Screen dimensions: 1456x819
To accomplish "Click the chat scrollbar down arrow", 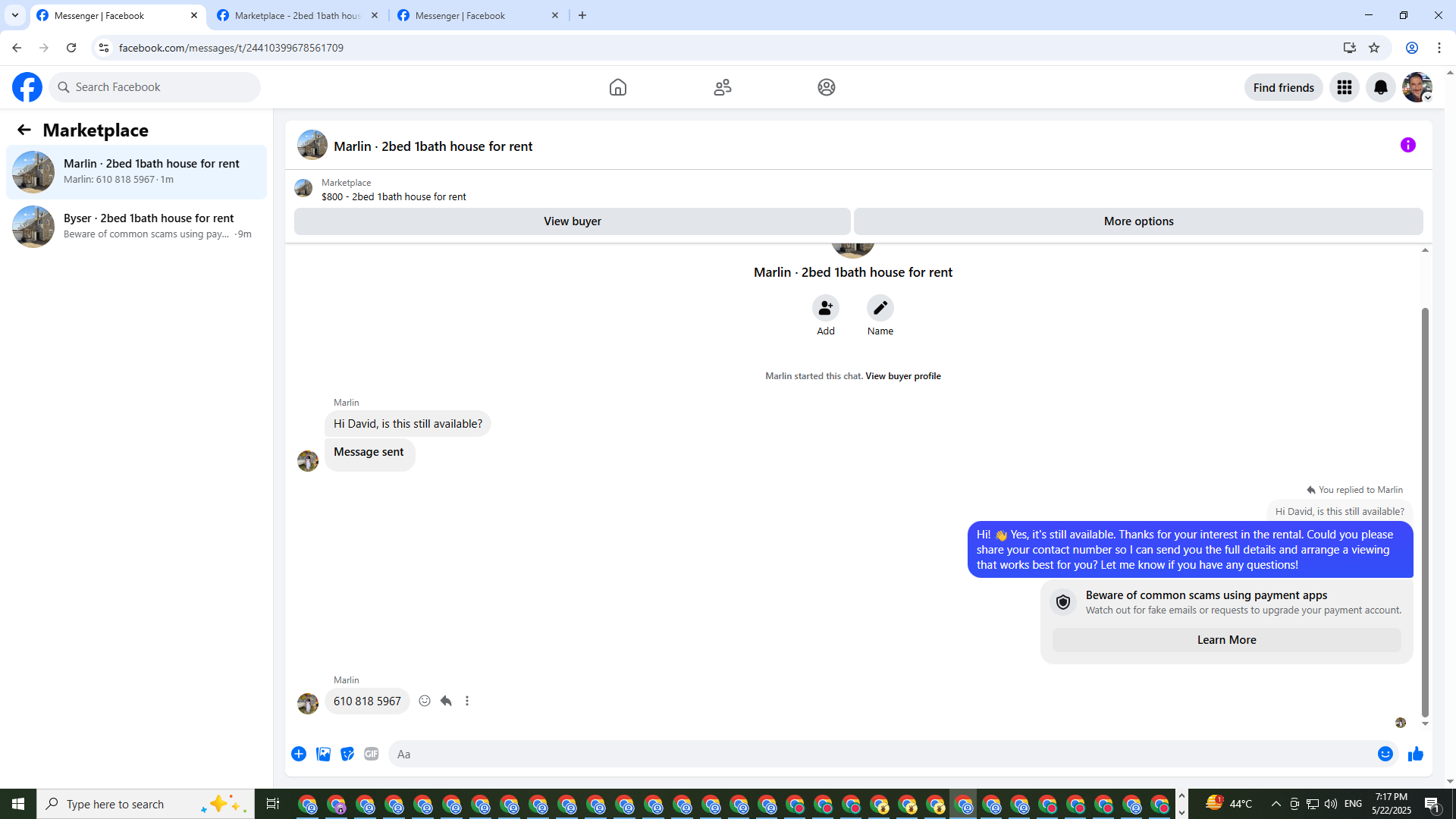I will 1425,724.
